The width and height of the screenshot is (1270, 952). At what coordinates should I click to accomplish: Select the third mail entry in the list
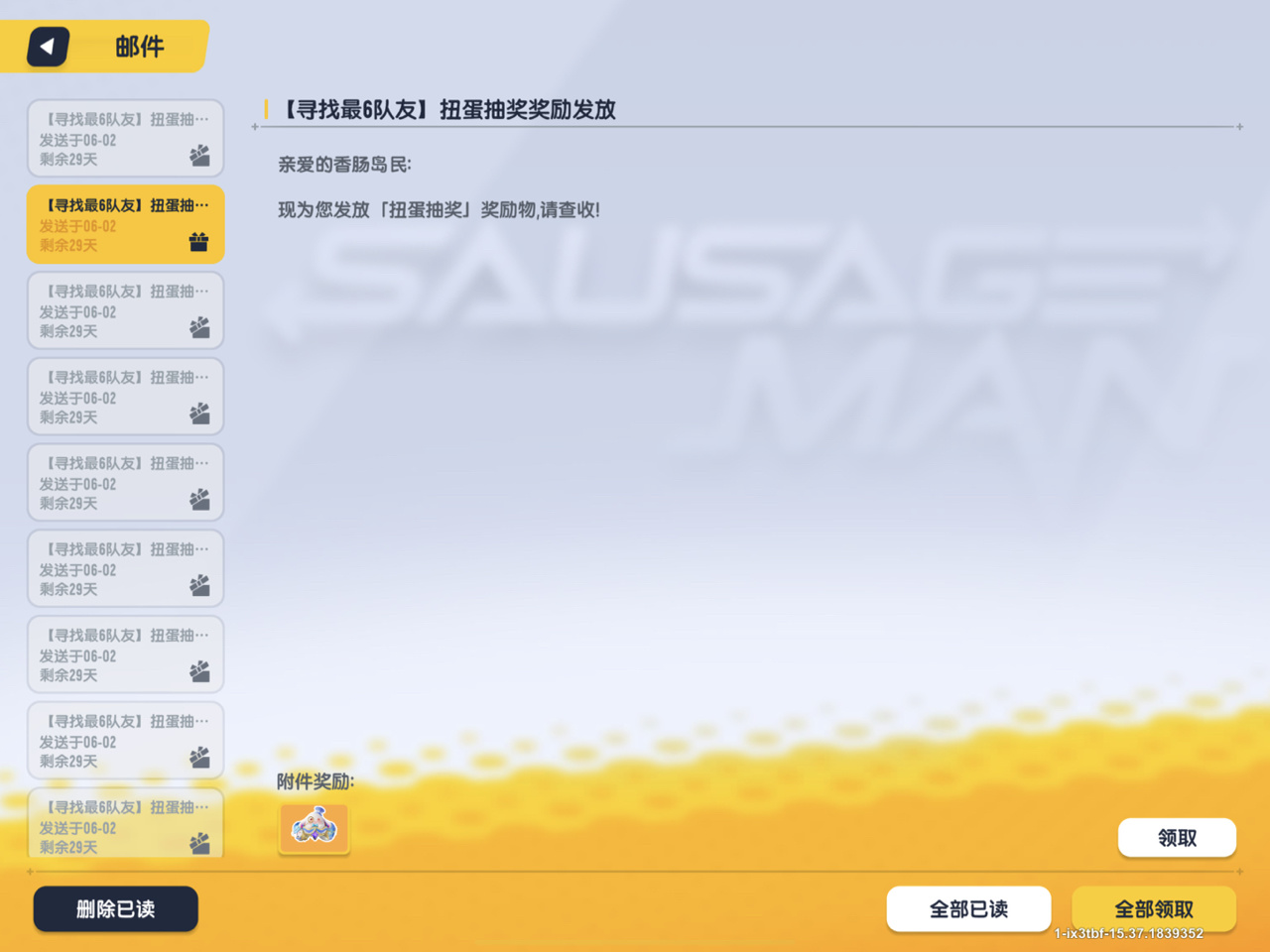[x=125, y=310]
